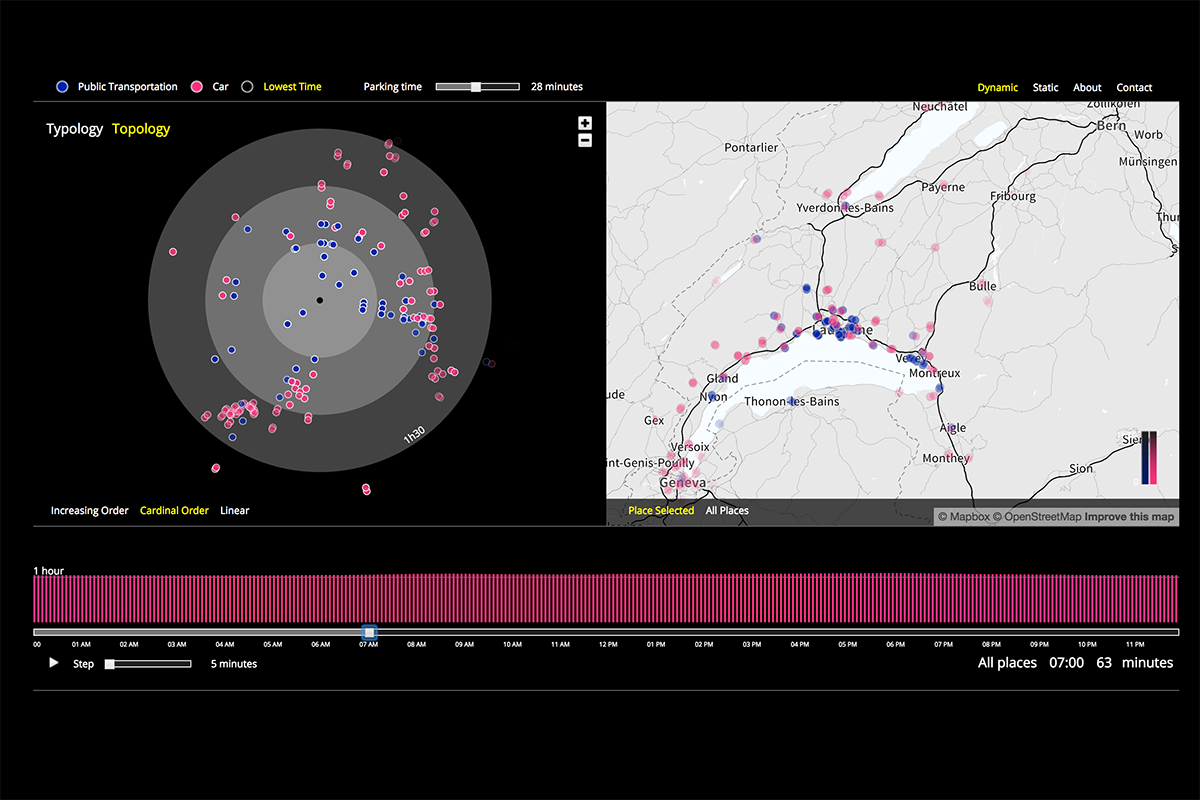Select Place Selected map filter
The image size is (1200, 800).
click(x=661, y=511)
